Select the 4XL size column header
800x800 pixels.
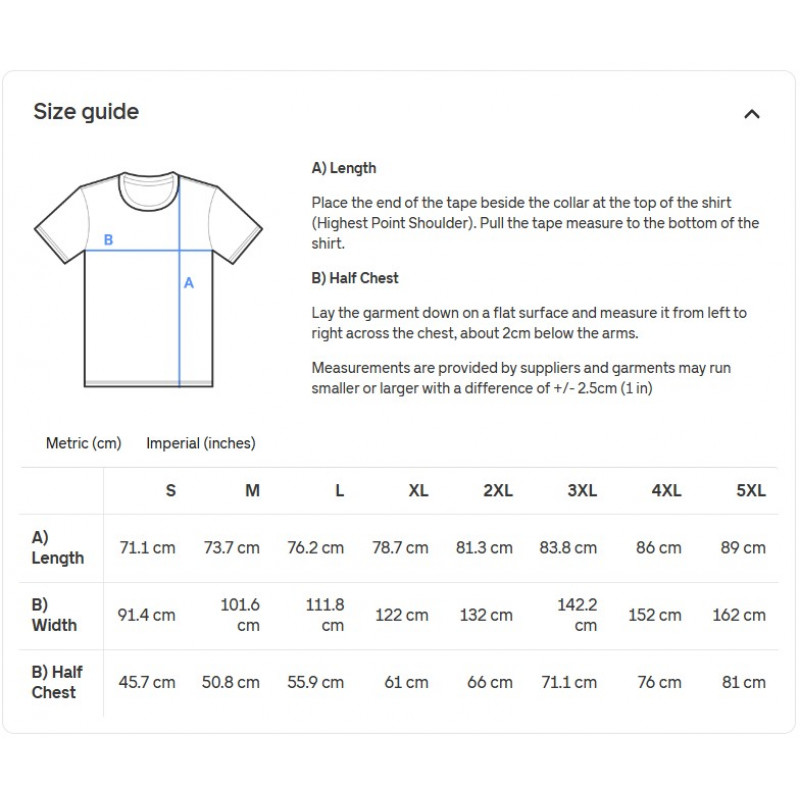(x=666, y=491)
